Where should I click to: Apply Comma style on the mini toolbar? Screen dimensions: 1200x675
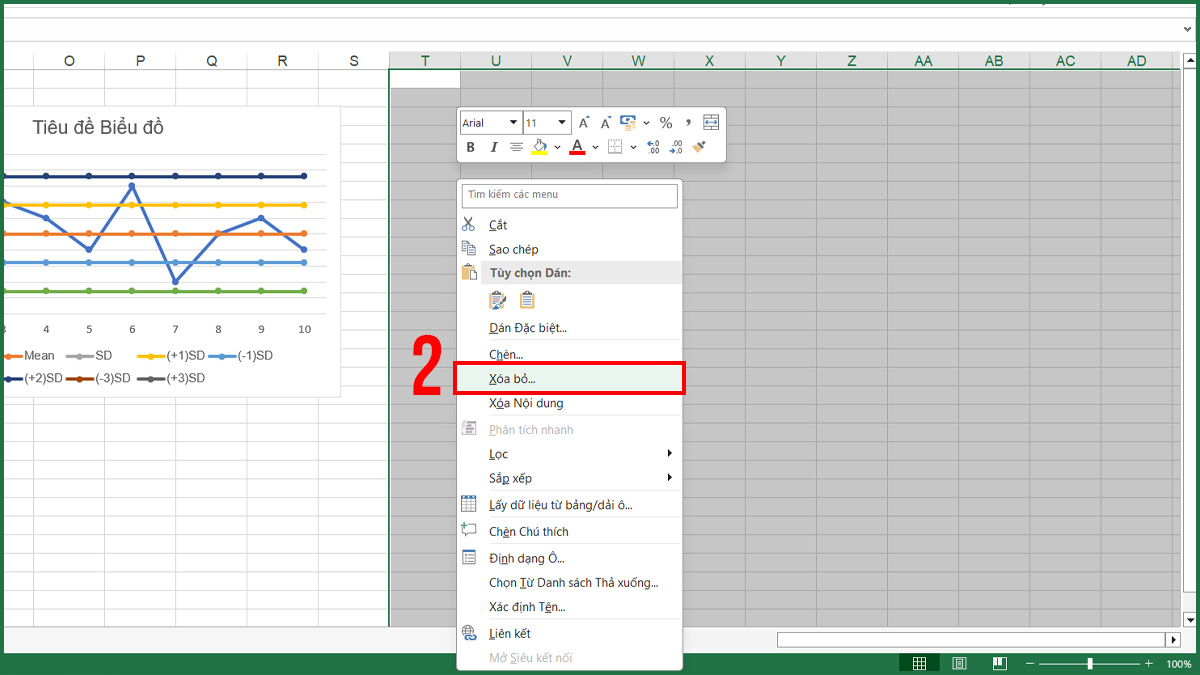point(689,122)
